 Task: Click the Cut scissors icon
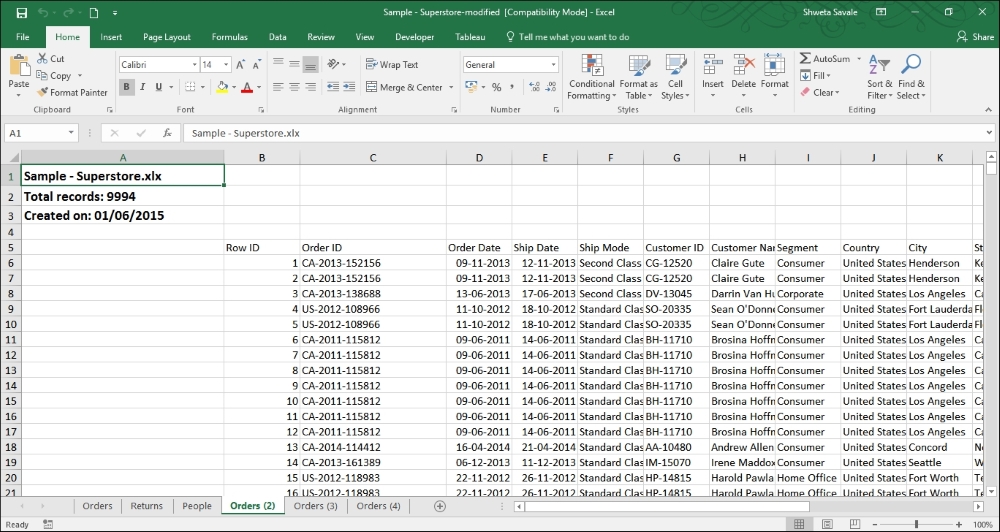(43, 59)
